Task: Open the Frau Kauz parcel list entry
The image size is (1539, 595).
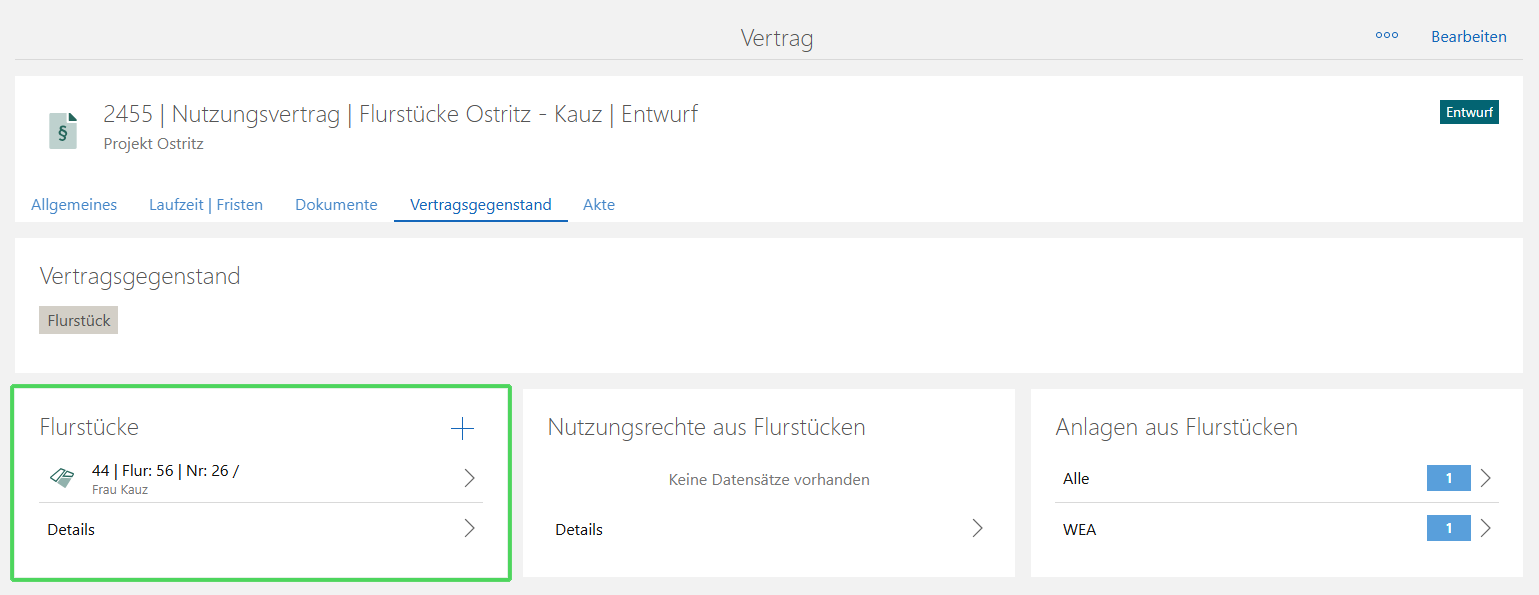Action: pos(240,479)
